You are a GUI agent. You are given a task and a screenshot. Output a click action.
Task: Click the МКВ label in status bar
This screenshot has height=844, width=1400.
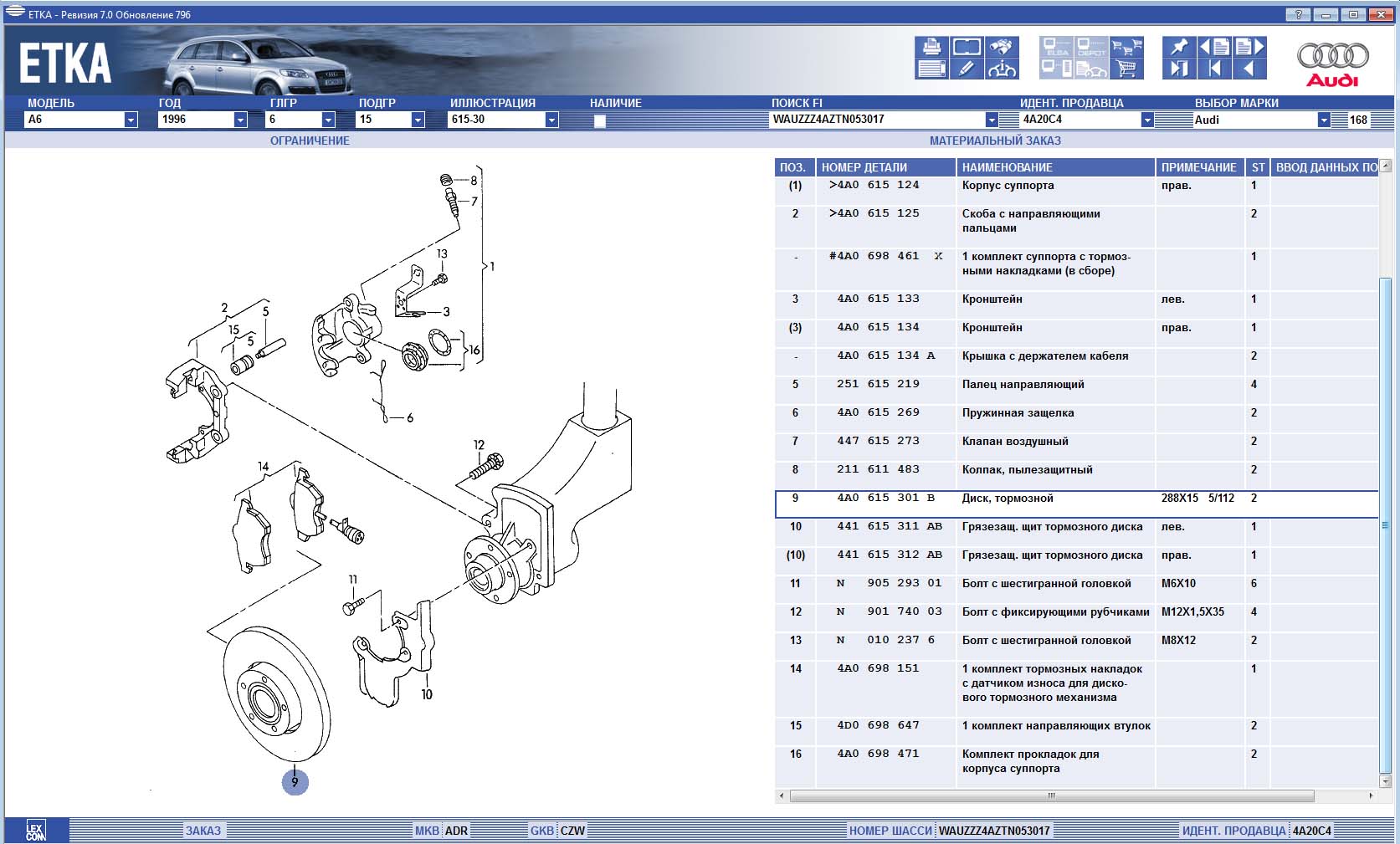coord(427,831)
